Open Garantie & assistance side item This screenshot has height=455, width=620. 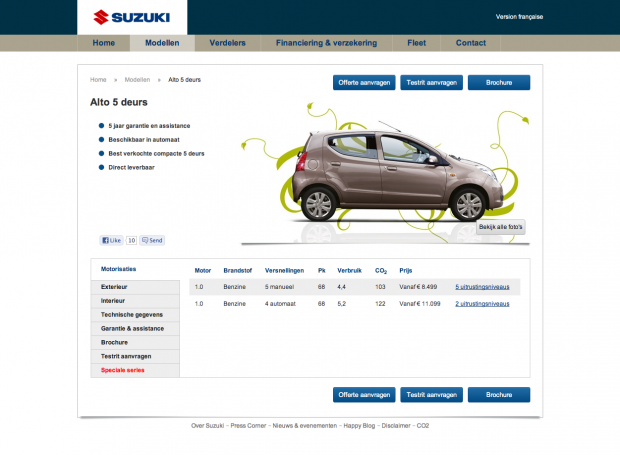point(135,329)
